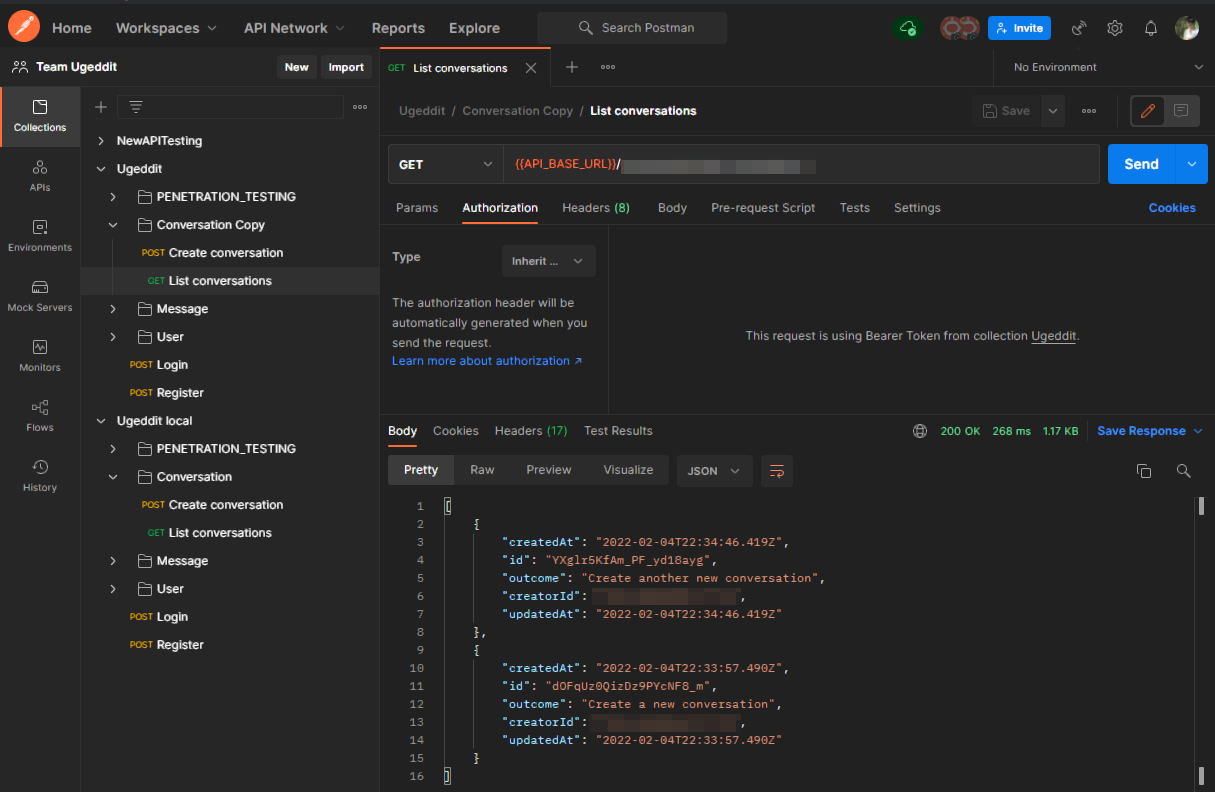Open collection filter icon in sidebar
1215x792 pixels.
click(x=136, y=107)
